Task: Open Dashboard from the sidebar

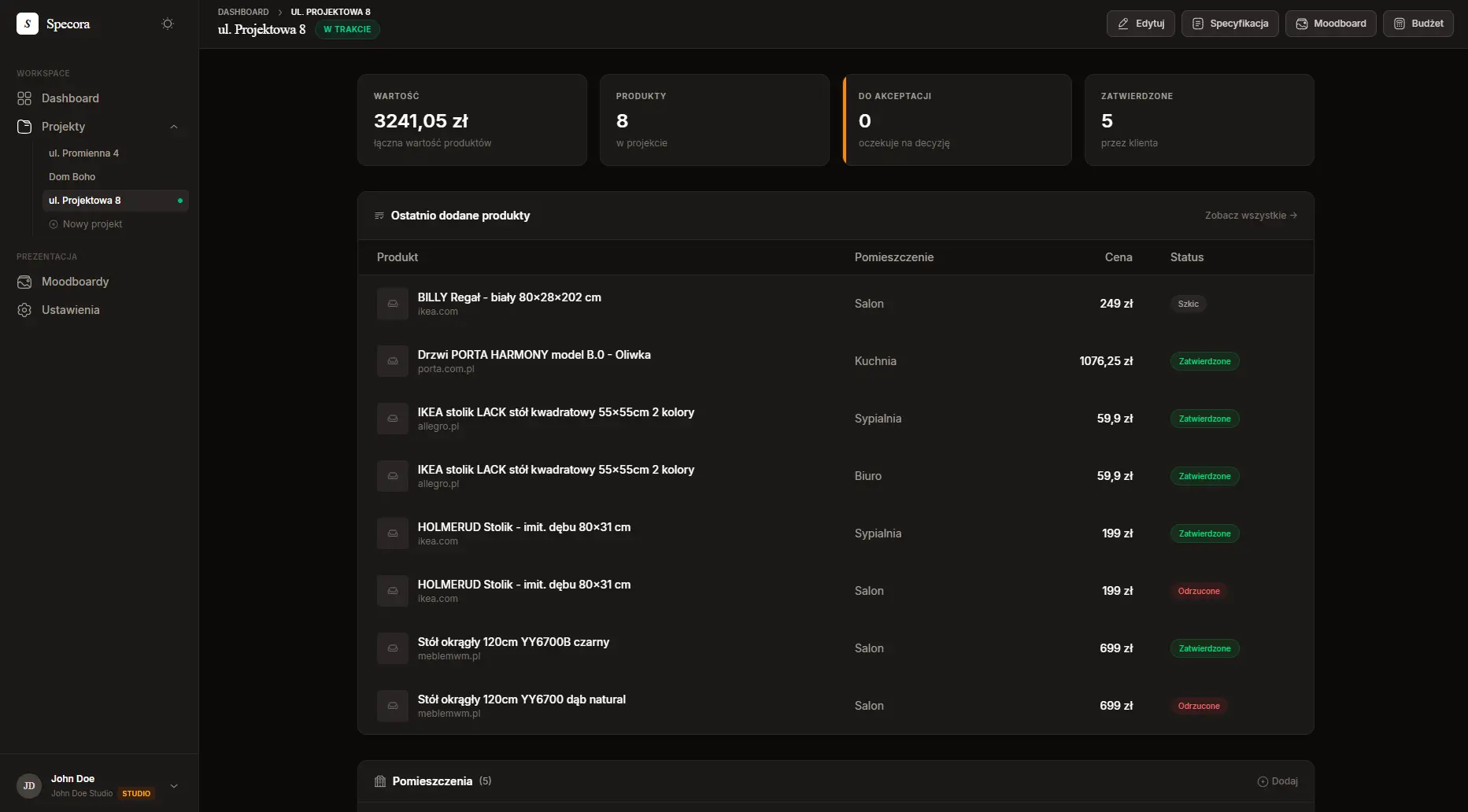Action: [70, 98]
